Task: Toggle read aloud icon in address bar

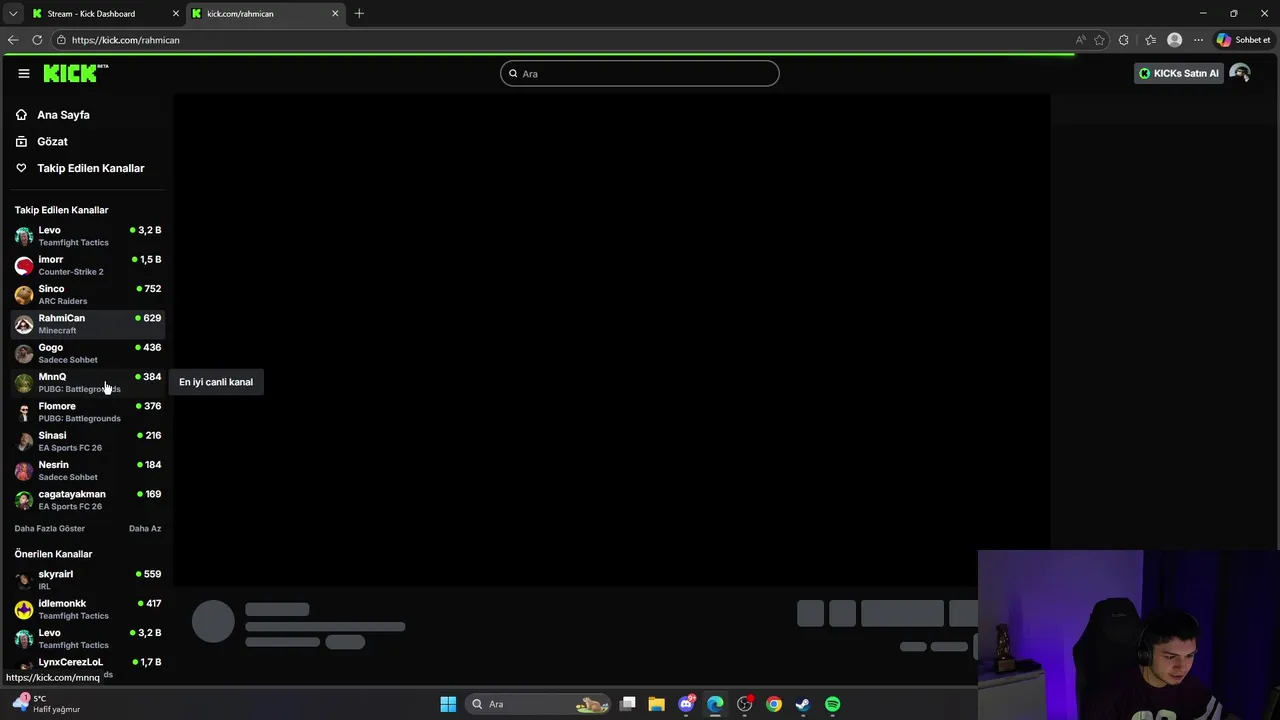Action: (x=1081, y=40)
